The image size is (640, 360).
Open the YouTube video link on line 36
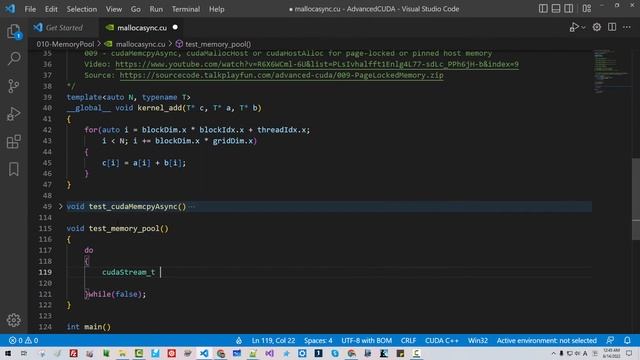click(x=317, y=64)
